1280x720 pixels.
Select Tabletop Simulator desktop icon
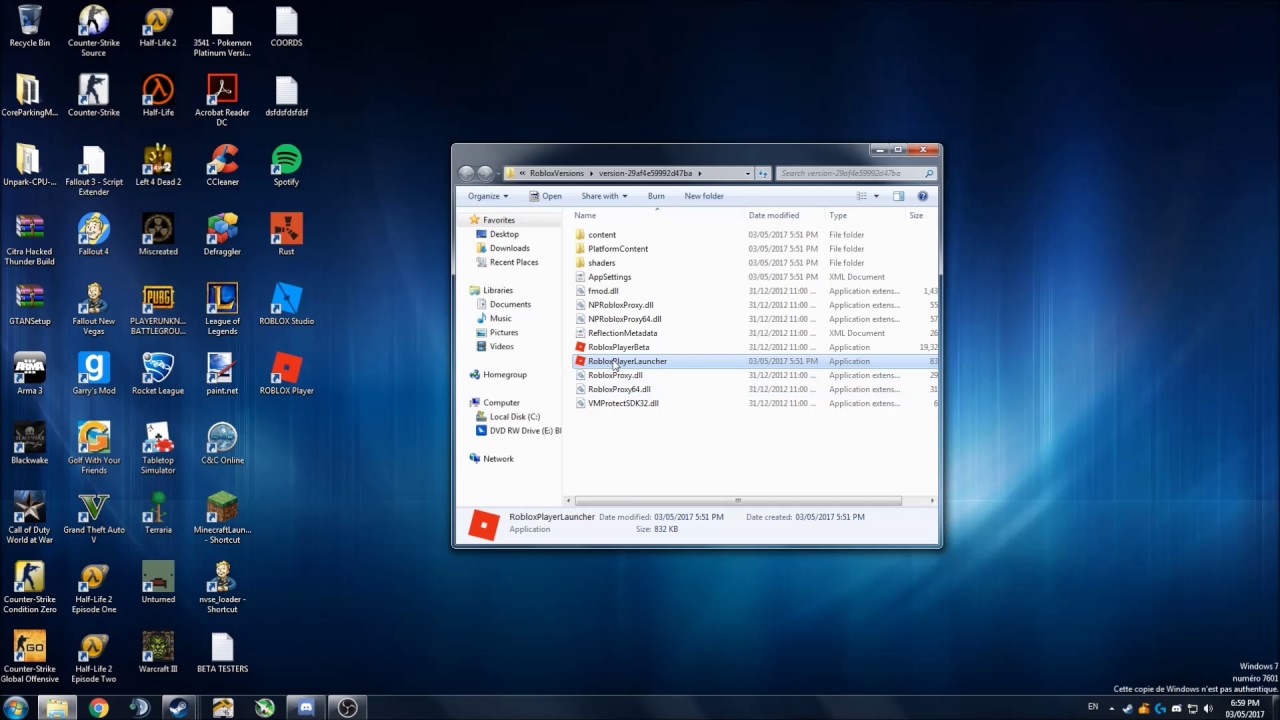pyautogui.click(x=158, y=448)
